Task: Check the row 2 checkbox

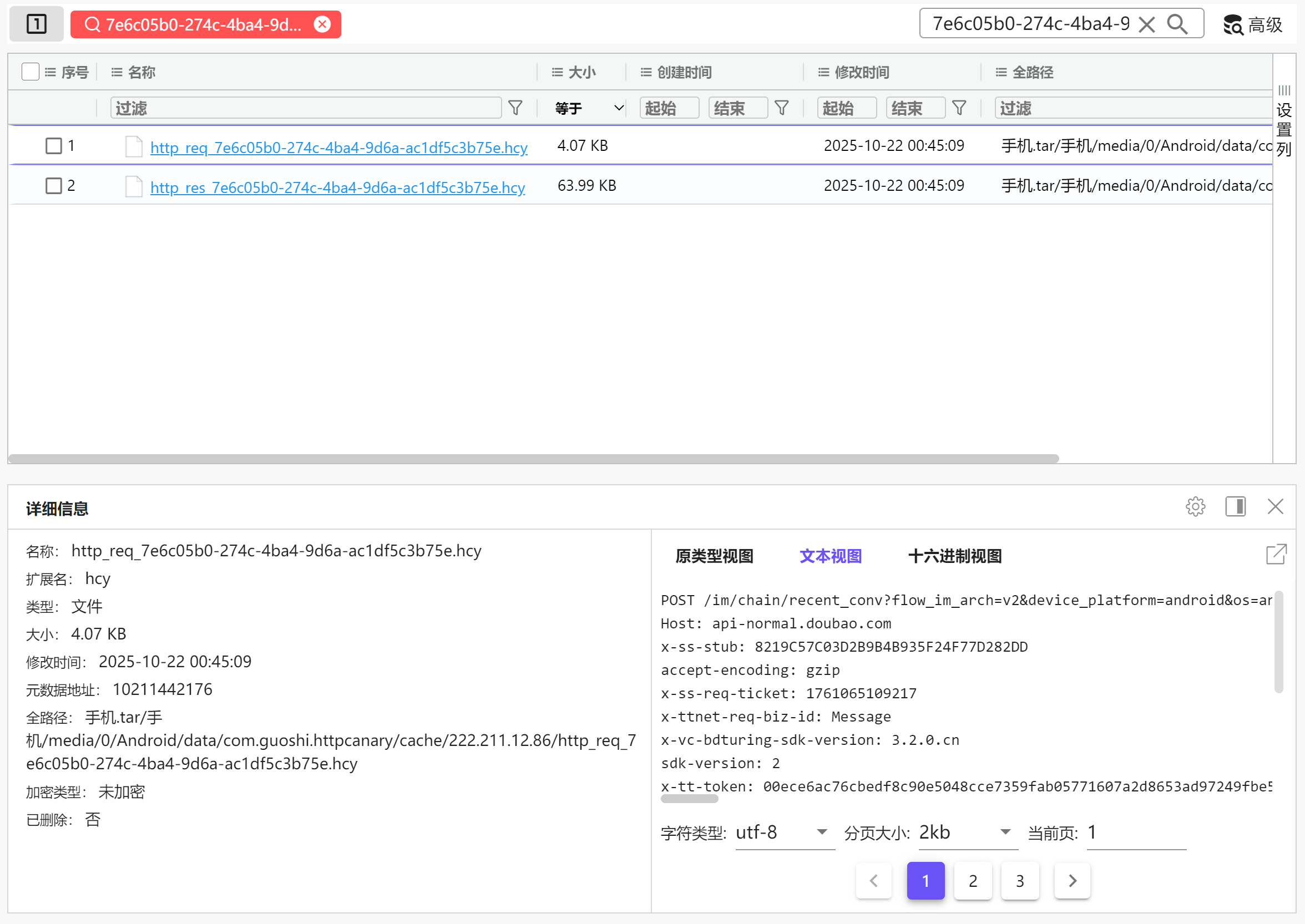Action: [53, 185]
